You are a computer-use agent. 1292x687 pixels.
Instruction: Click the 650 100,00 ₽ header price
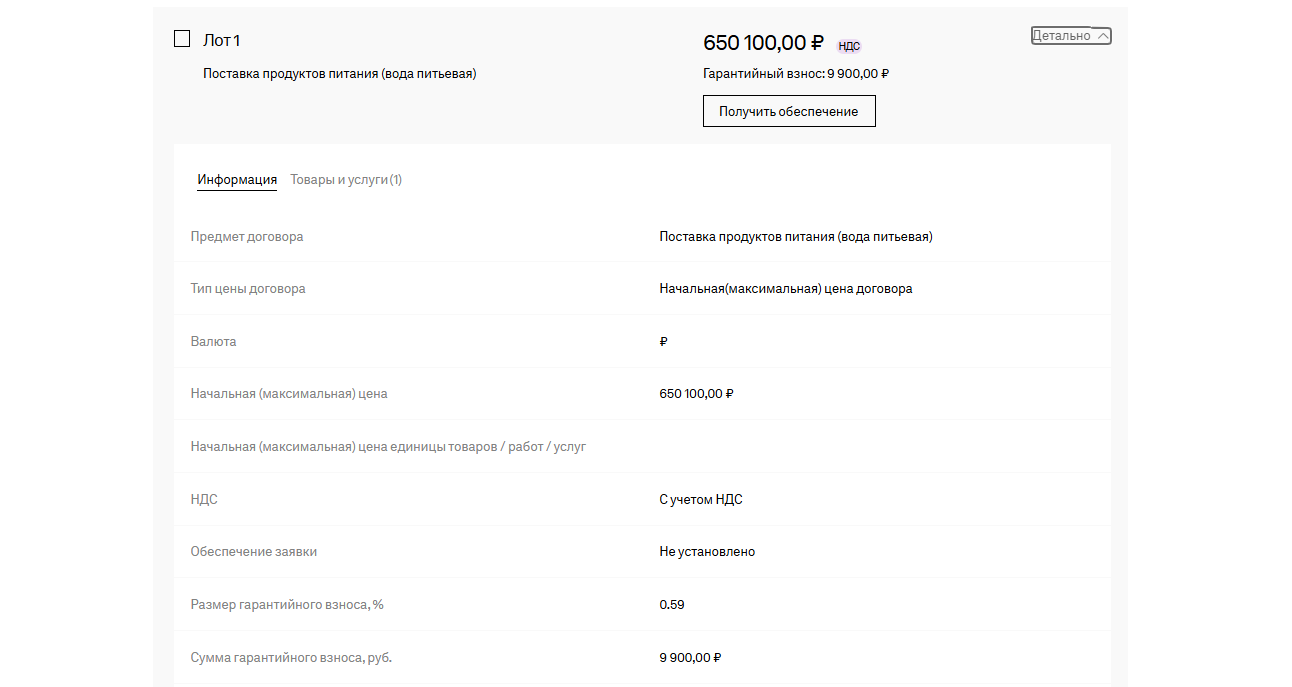coord(763,43)
